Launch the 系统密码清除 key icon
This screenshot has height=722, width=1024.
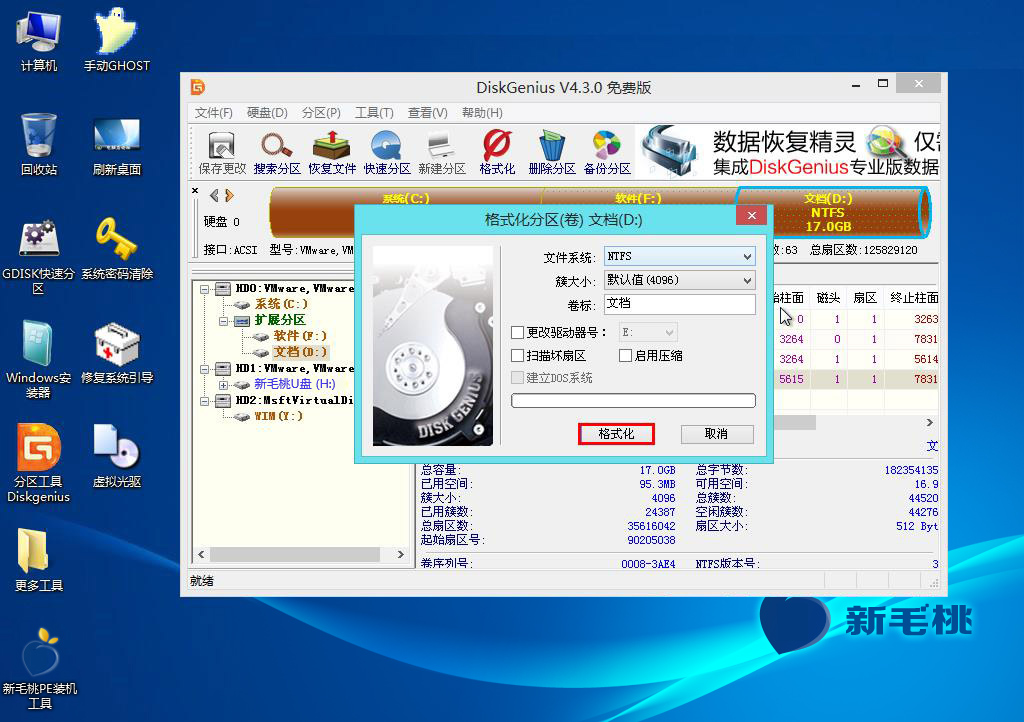click(116, 249)
